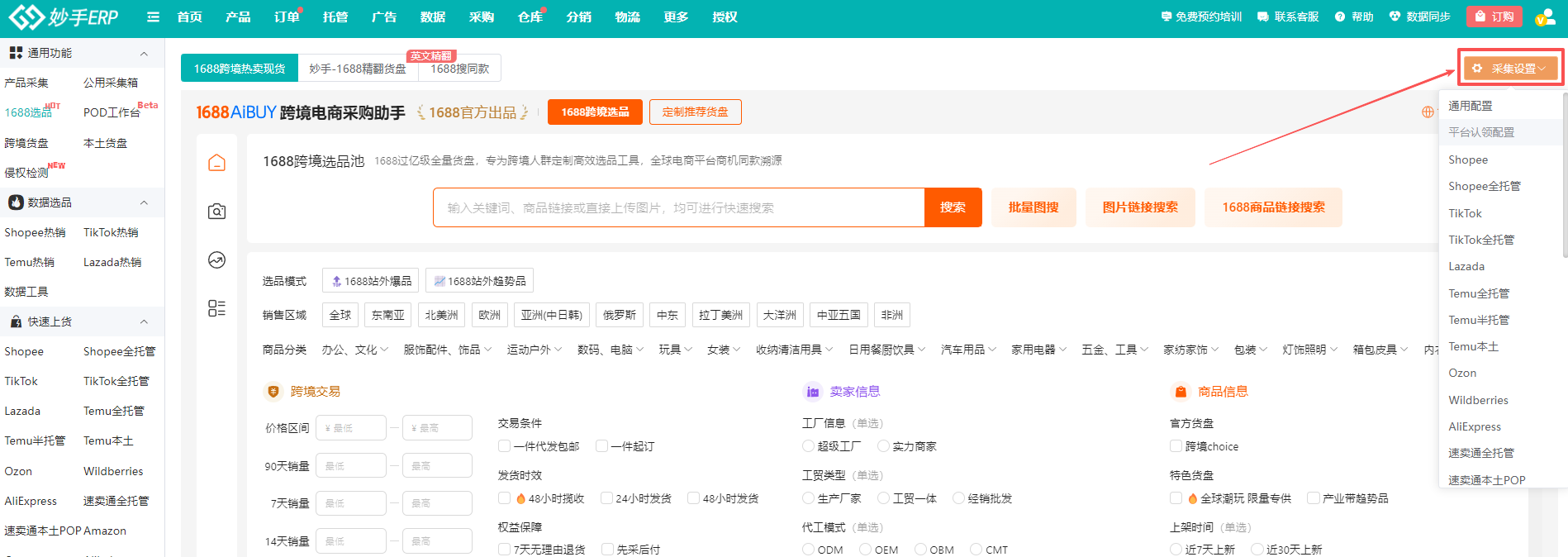Image resolution: width=1568 pixels, height=557 pixels.
Task: Check 48小时揽收 checkbox
Action: (x=504, y=498)
